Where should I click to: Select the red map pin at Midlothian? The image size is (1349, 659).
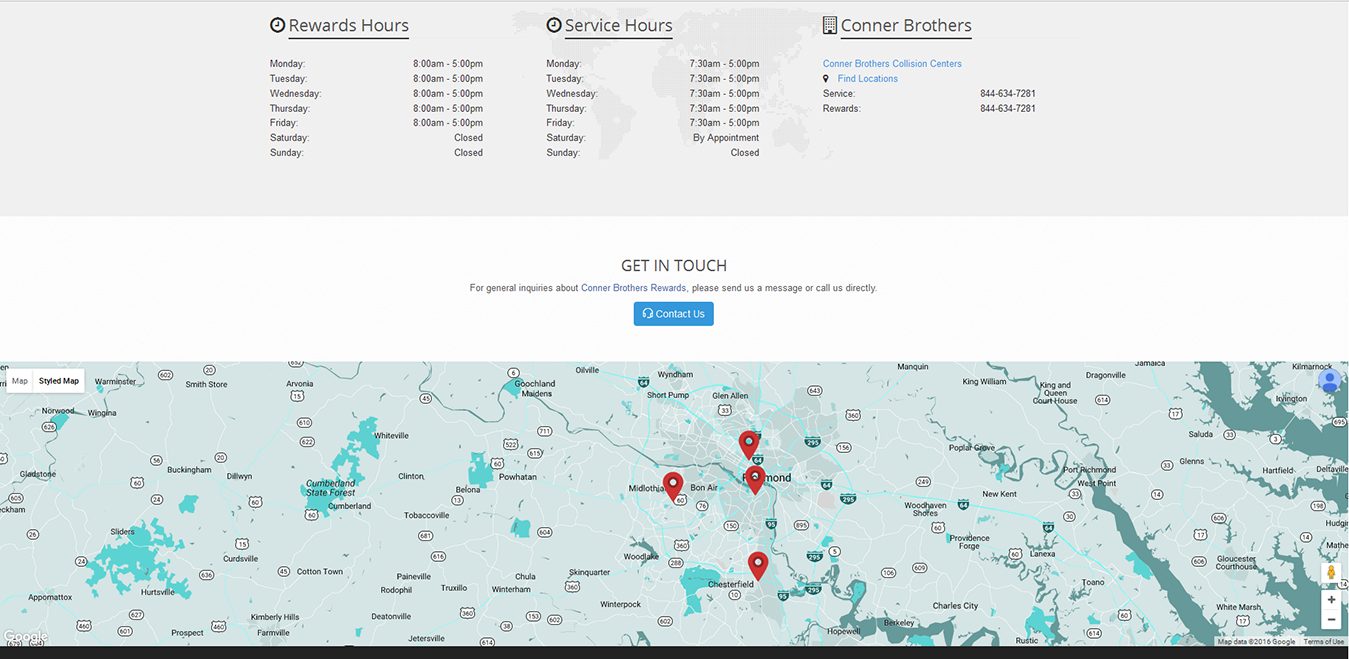pyautogui.click(x=673, y=486)
